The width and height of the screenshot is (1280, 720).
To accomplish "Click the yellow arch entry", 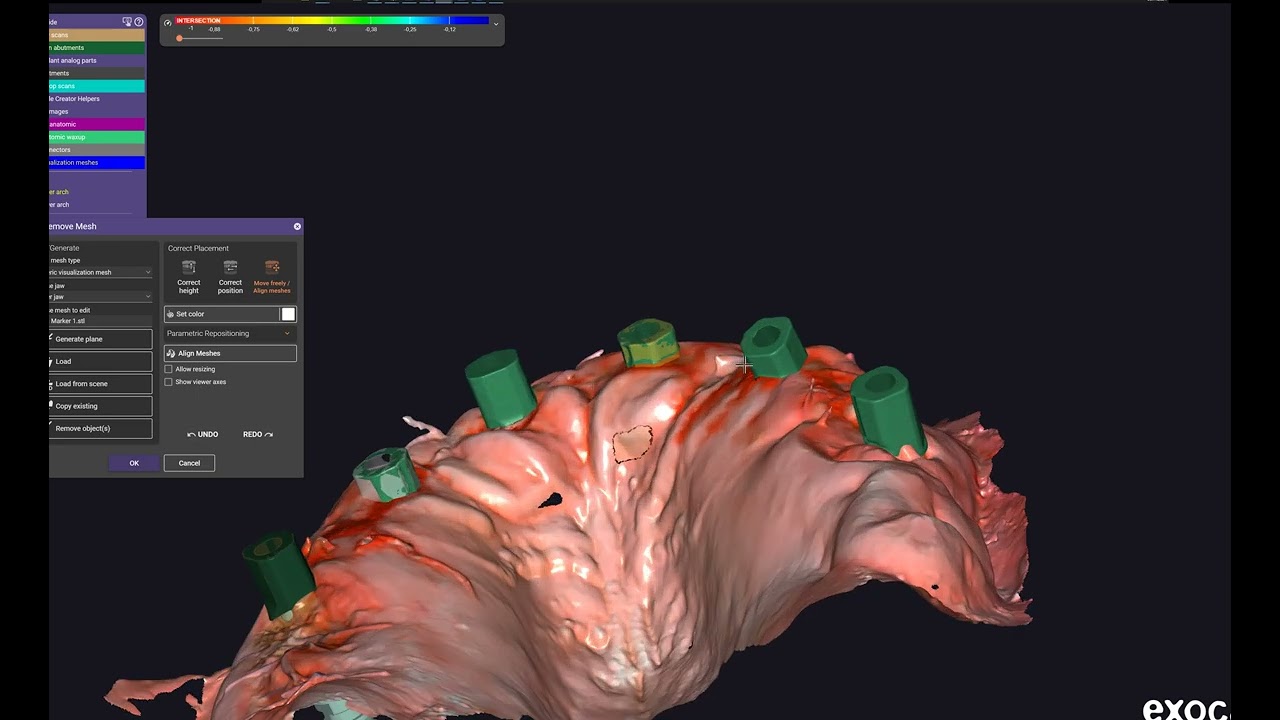I will pos(59,192).
